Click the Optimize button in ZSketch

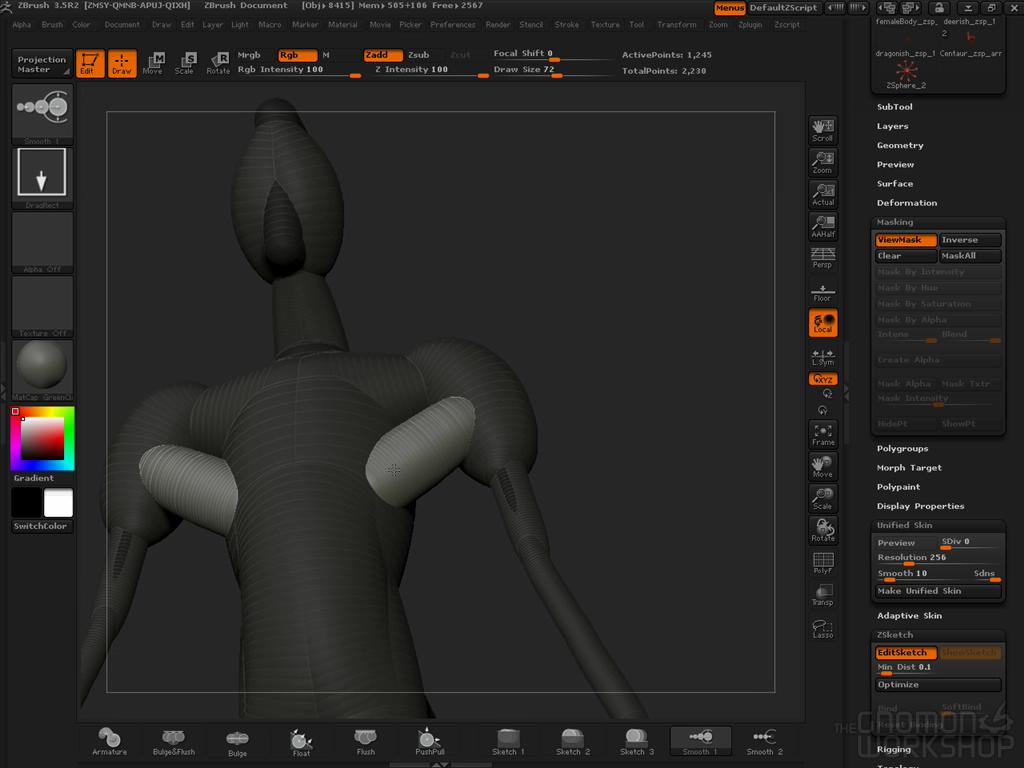pyautogui.click(x=938, y=684)
